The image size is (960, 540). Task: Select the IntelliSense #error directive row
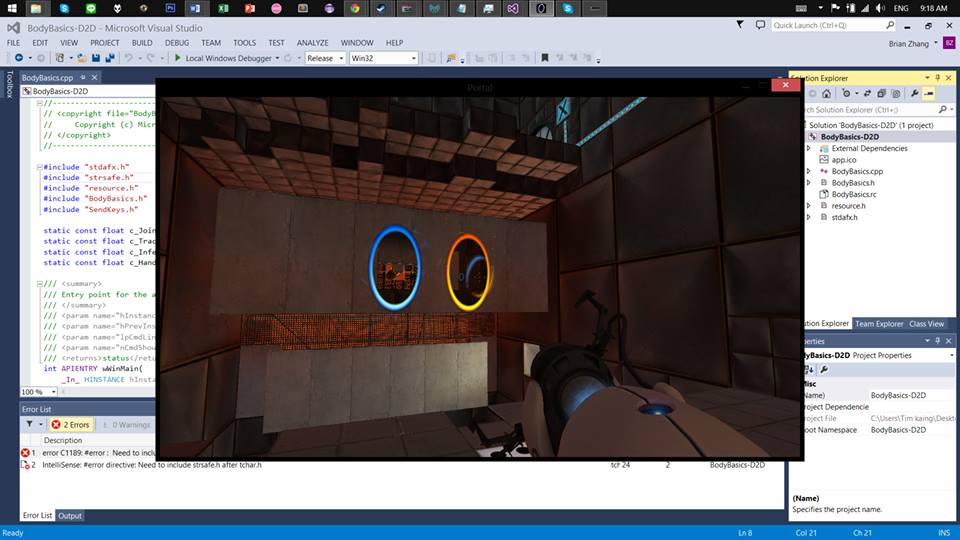(x=402, y=465)
